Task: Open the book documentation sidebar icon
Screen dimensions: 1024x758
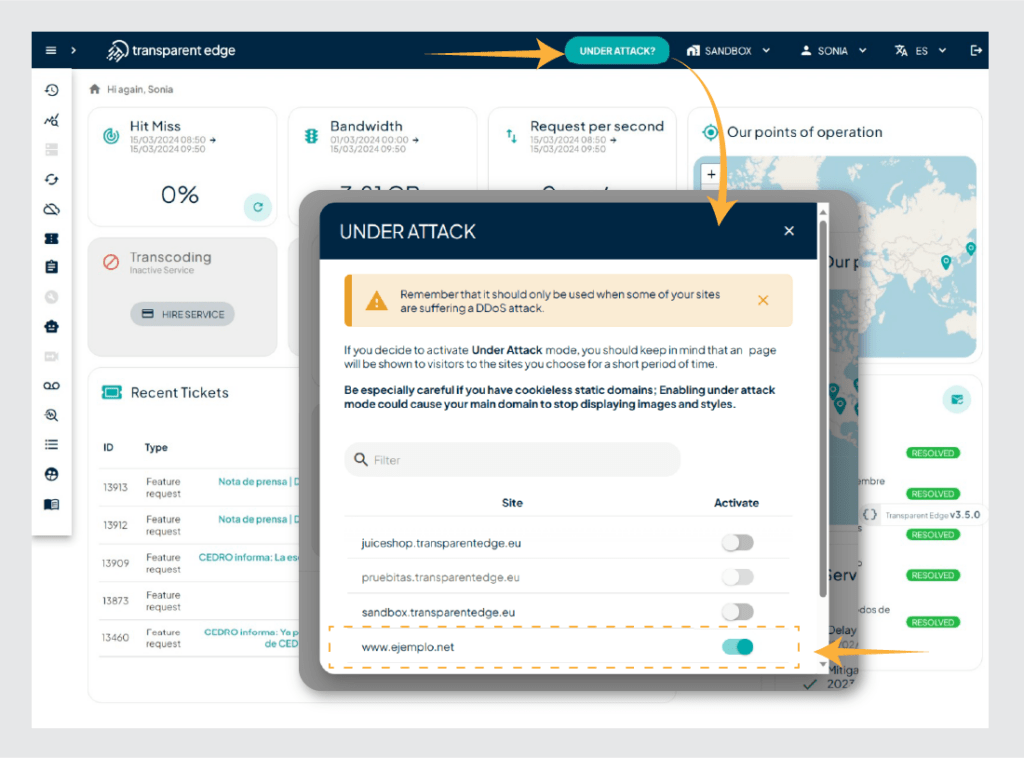Action: coord(52,504)
